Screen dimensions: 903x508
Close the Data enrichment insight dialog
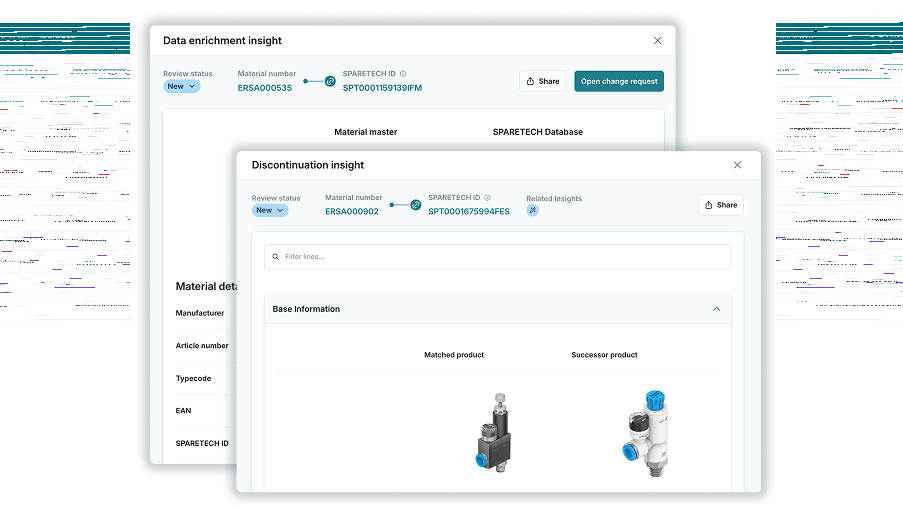tap(657, 40)
